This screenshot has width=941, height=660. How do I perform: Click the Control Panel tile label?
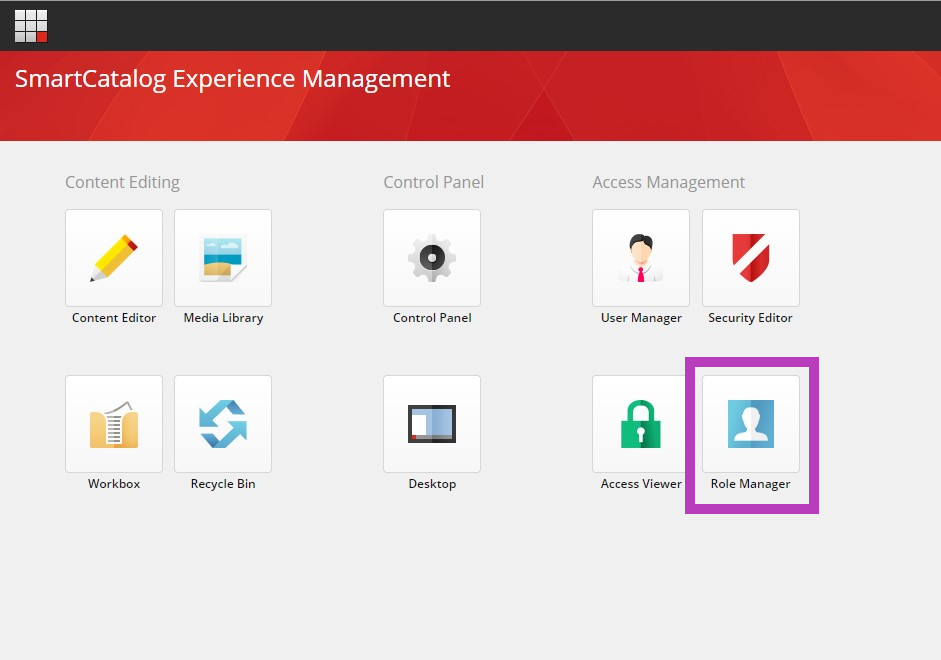pyautogui.click(x=432, y=318)
